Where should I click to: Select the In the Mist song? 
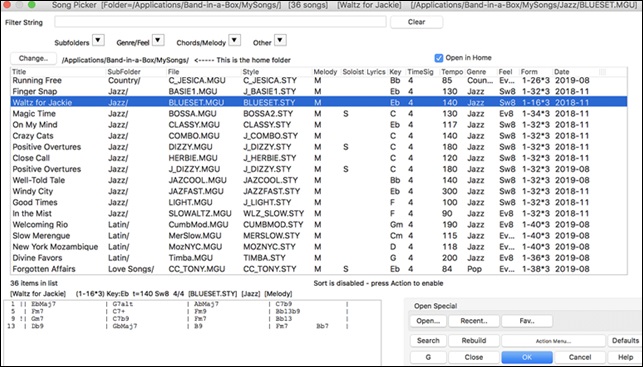tap(319, 213)
